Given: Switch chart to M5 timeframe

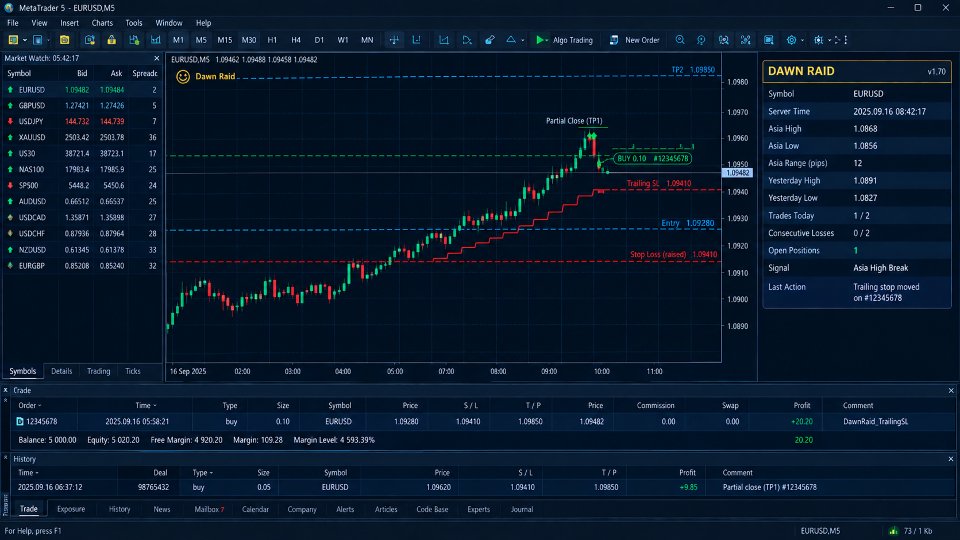Looking at the screenshot, I should pyautogui.click(x=201, y=40).
